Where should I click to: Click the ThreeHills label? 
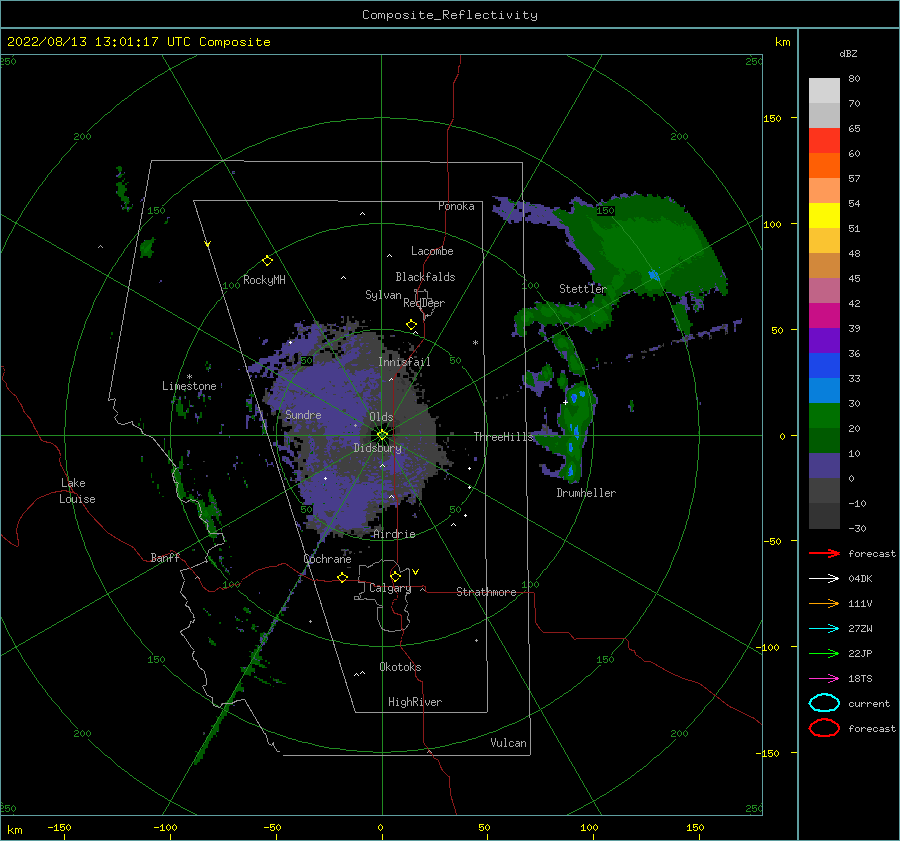(x=503, y=437)
